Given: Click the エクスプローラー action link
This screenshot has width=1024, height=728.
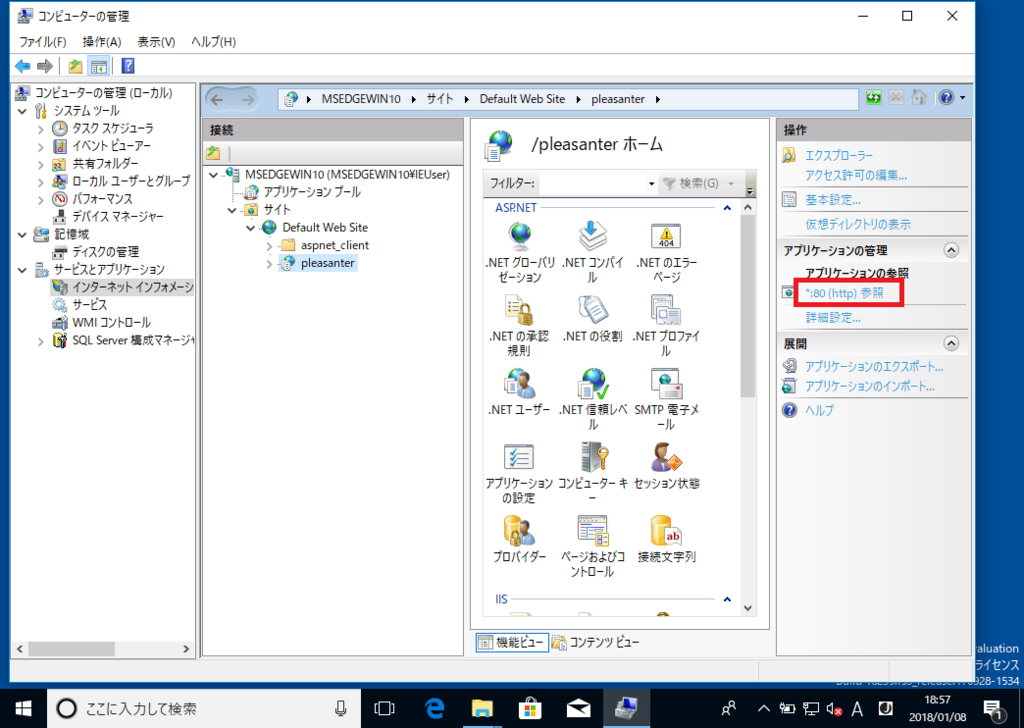Looking at the screenshot, I should pyautogui.click(x=839, y=155).
